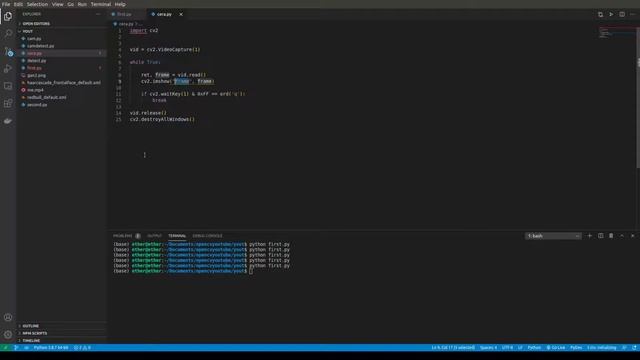Click the Explorer panel more actions ellipsis

pos(98,14)
